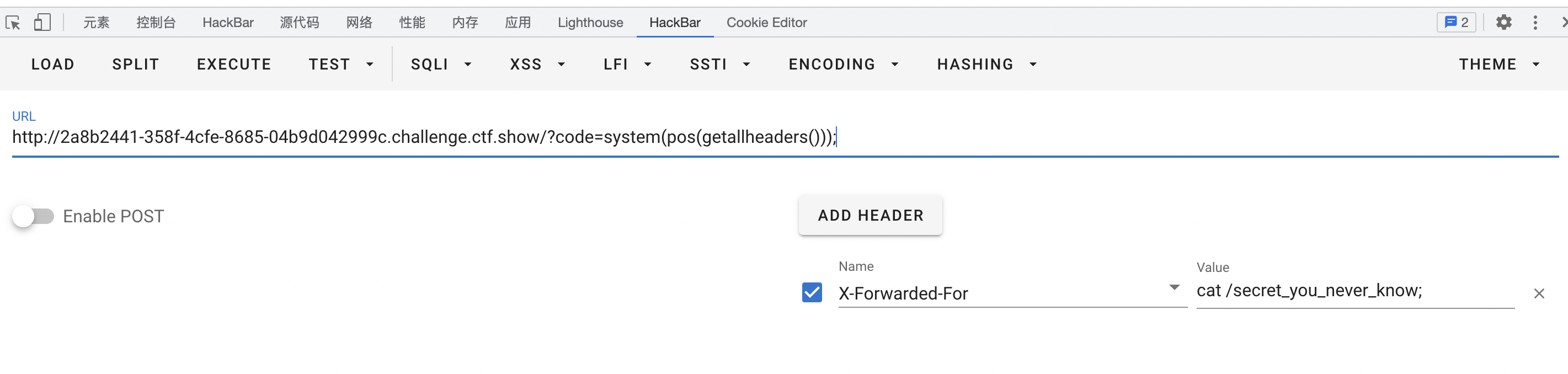Remove the X-Forwarded-For header row

[x=1539, y=293]
